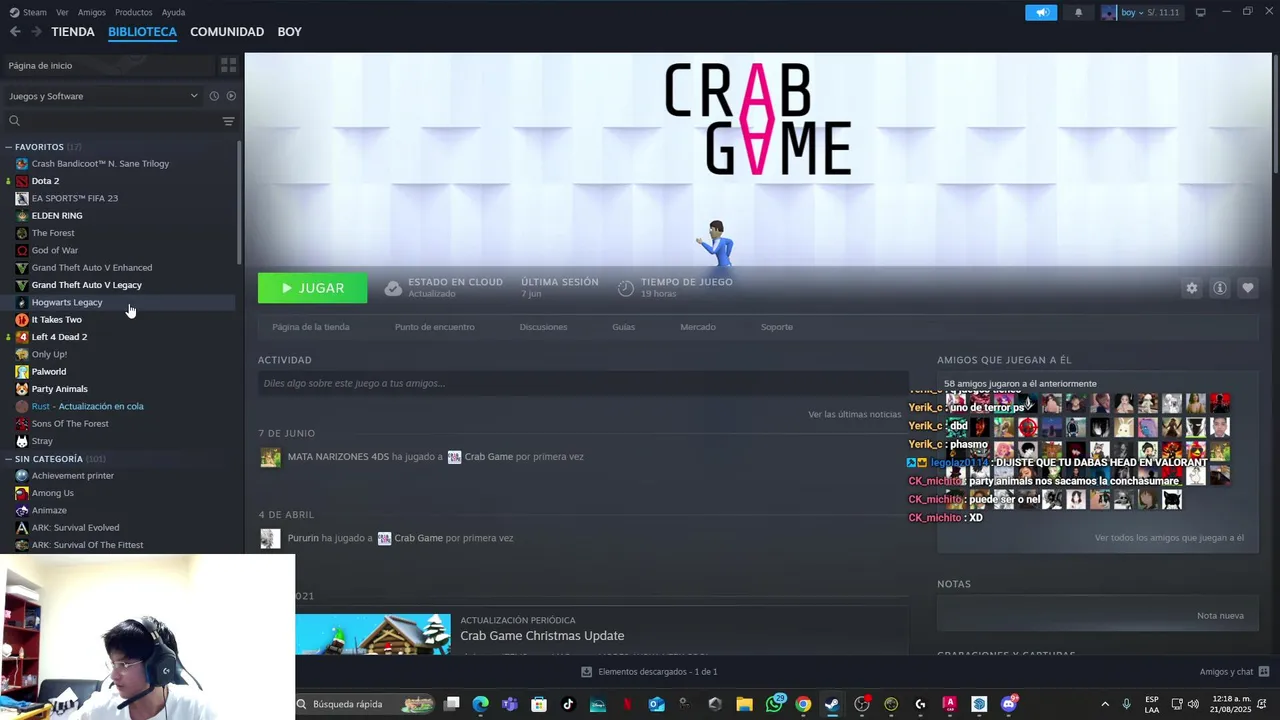
Task: Select Rust with queued update
Action: coord(87,406)
